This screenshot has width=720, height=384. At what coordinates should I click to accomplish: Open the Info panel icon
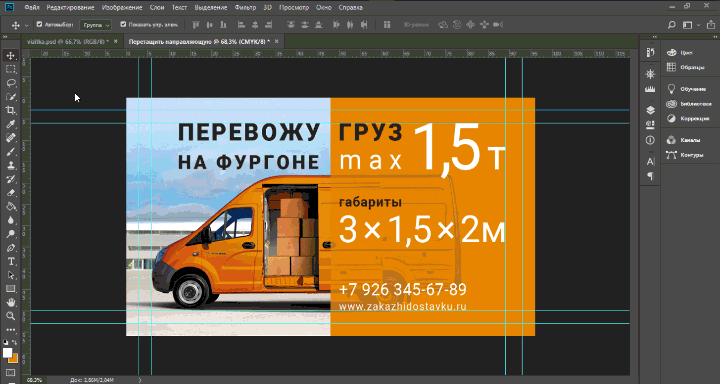pos(650,140)
